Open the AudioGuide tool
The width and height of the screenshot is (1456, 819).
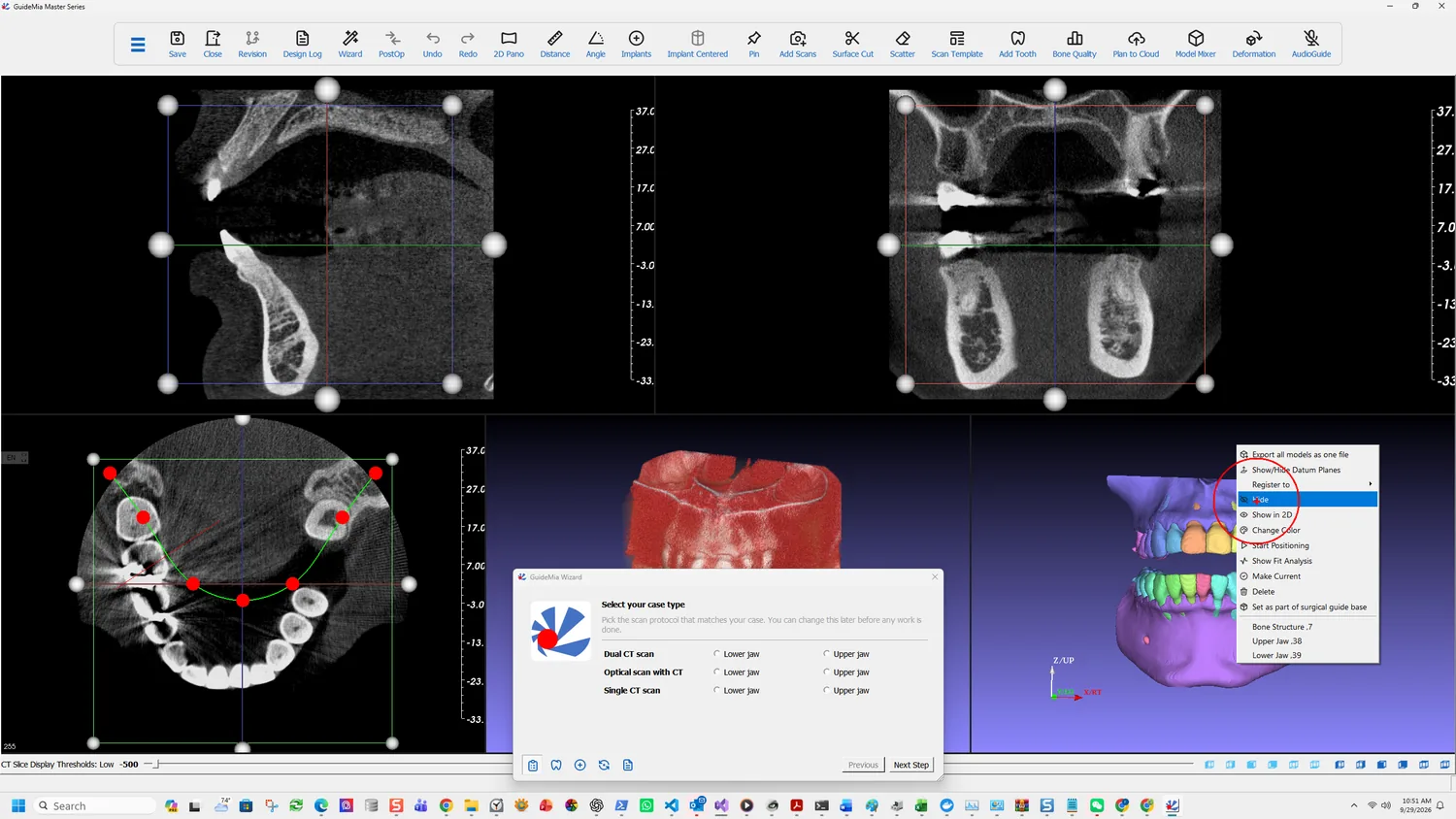1311,44
